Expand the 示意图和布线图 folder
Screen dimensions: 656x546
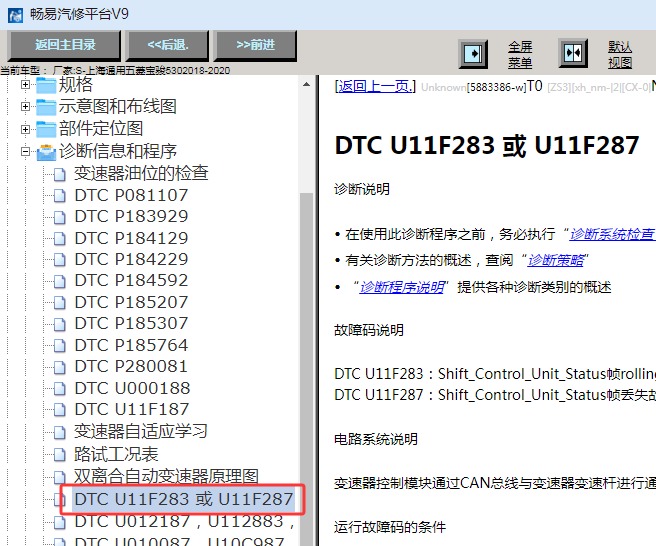pos(25,107)
